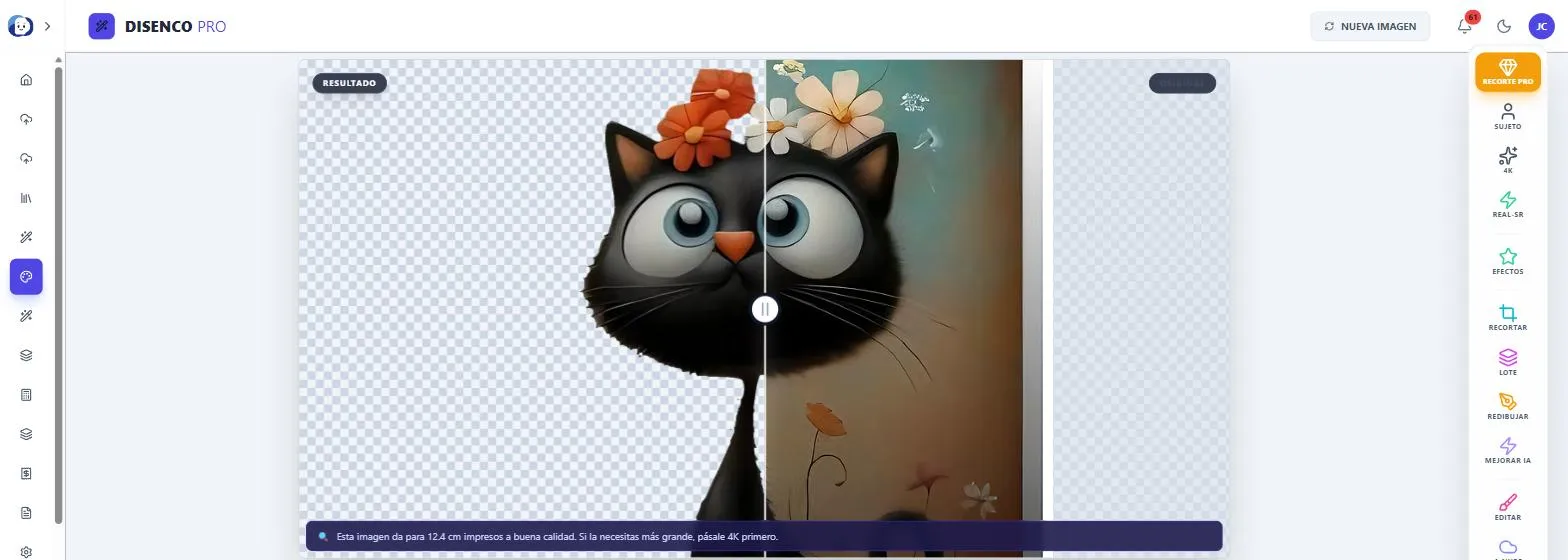
Task: Open the EDITAR brush tool
Action: pos(1508,507)
